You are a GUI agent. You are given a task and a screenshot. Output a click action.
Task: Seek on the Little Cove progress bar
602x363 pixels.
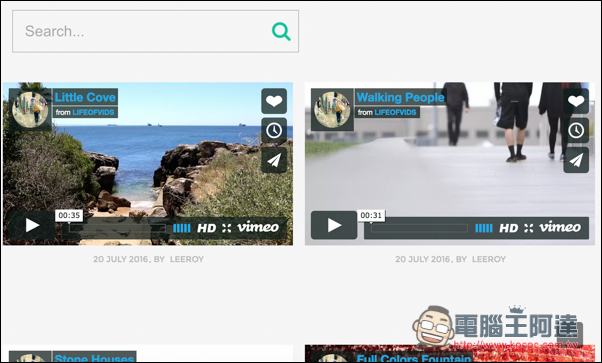(117, 228)
